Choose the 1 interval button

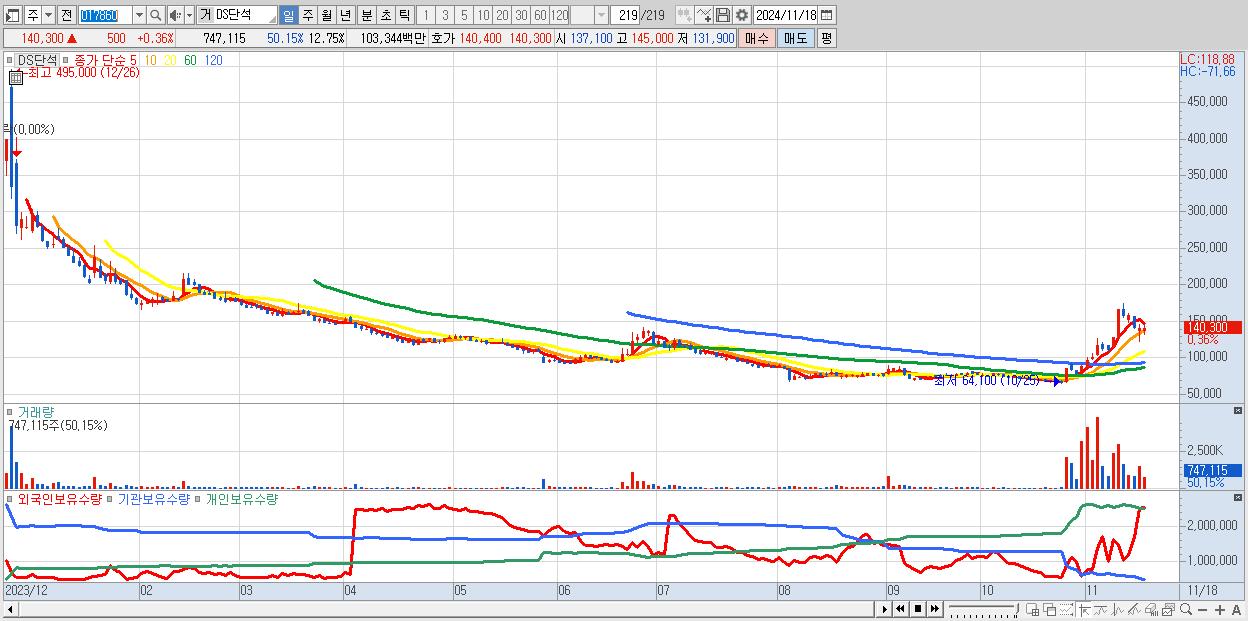(x=426, y=15)
